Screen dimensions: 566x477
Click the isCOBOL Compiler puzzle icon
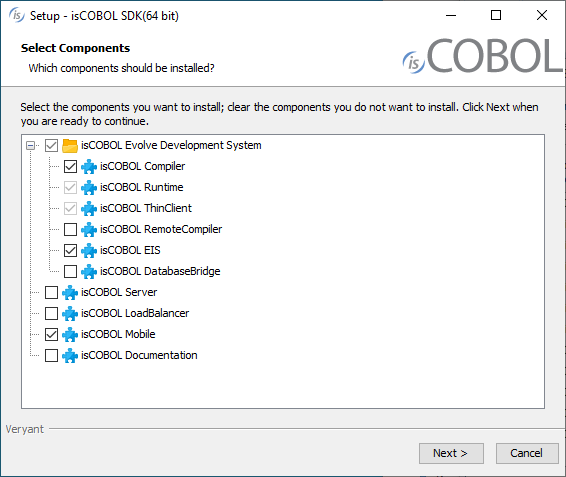point(89,166)
